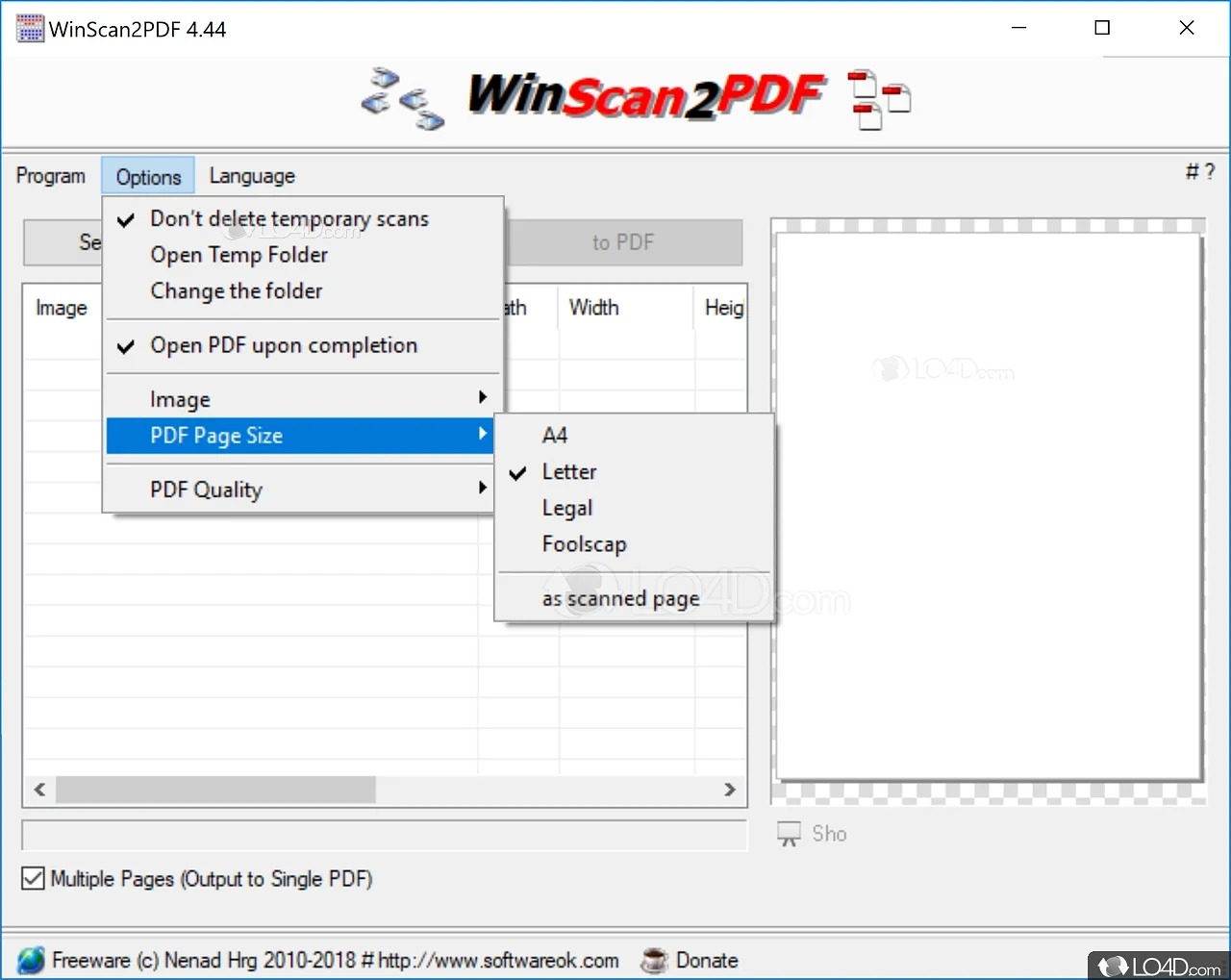Click the horizontal scrollbar thumb

coord(215,790)
